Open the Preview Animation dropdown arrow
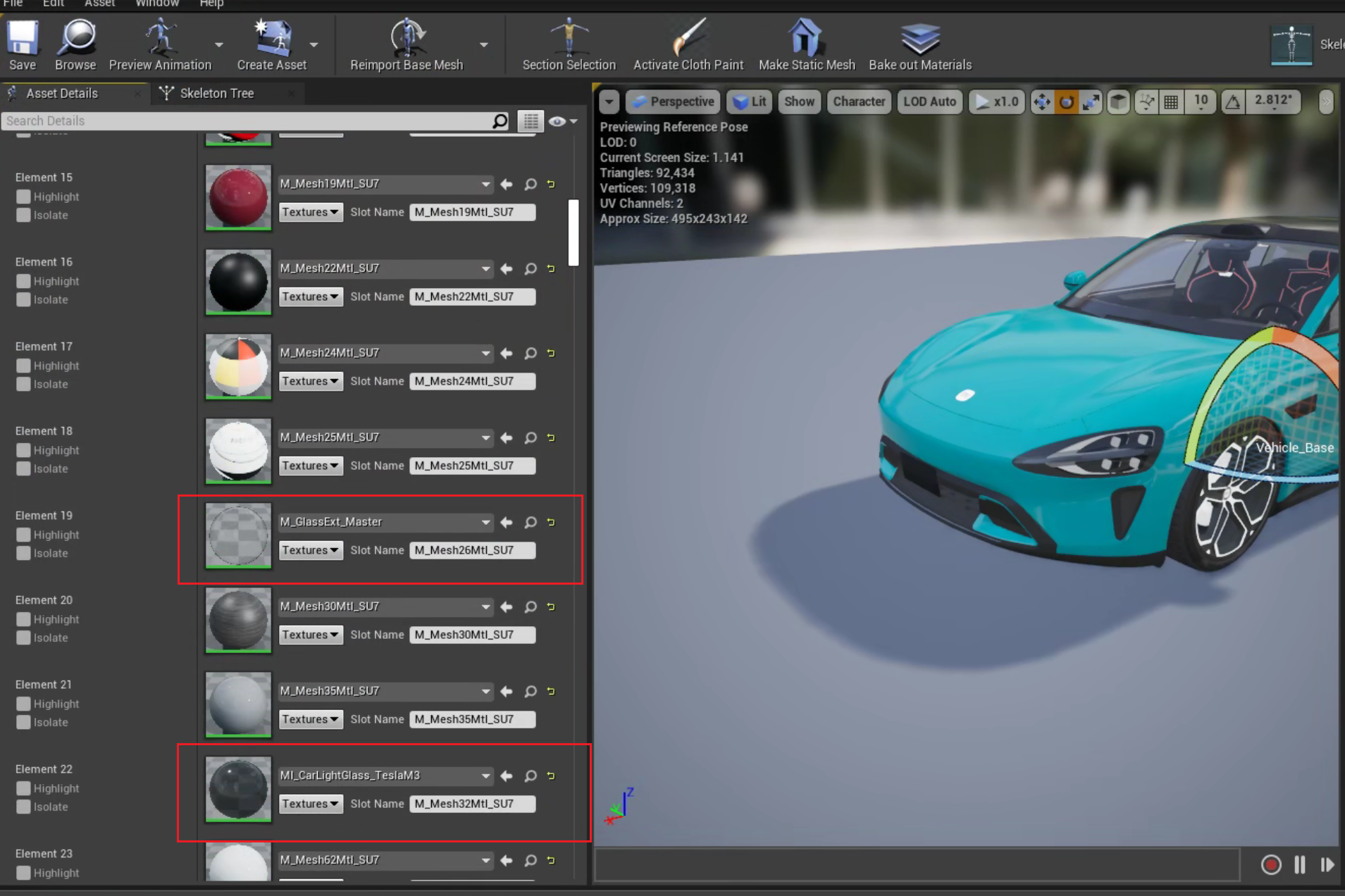 click(x=219, y=45)
